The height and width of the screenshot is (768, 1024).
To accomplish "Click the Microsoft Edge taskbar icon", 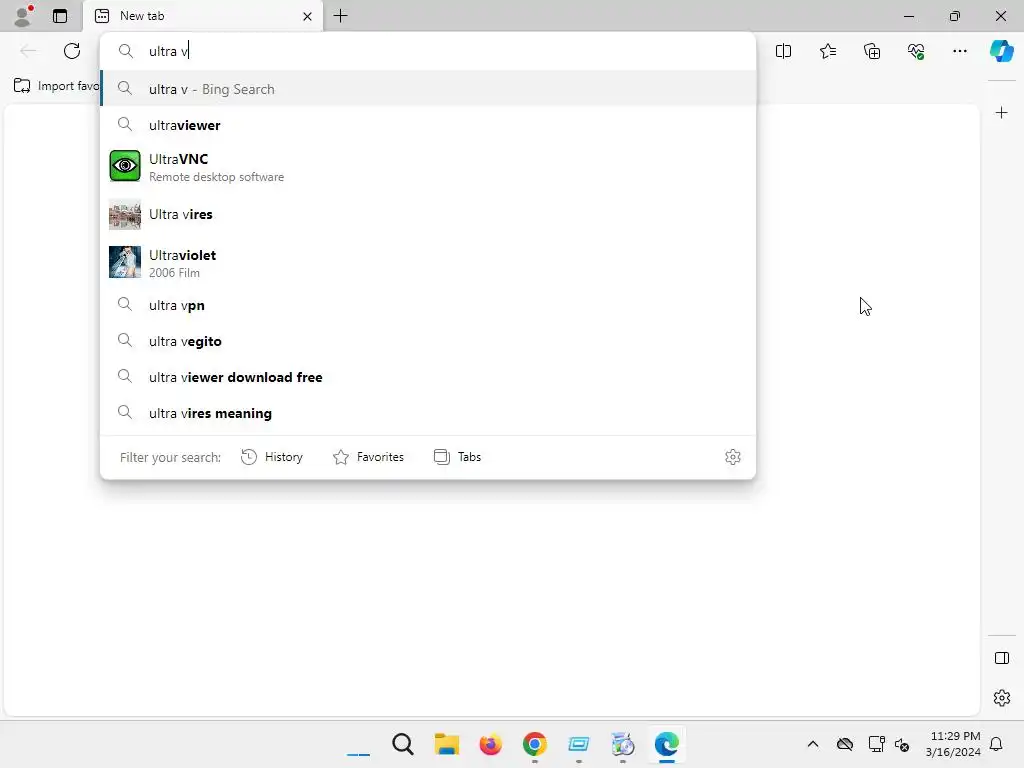I will [666, 744].
